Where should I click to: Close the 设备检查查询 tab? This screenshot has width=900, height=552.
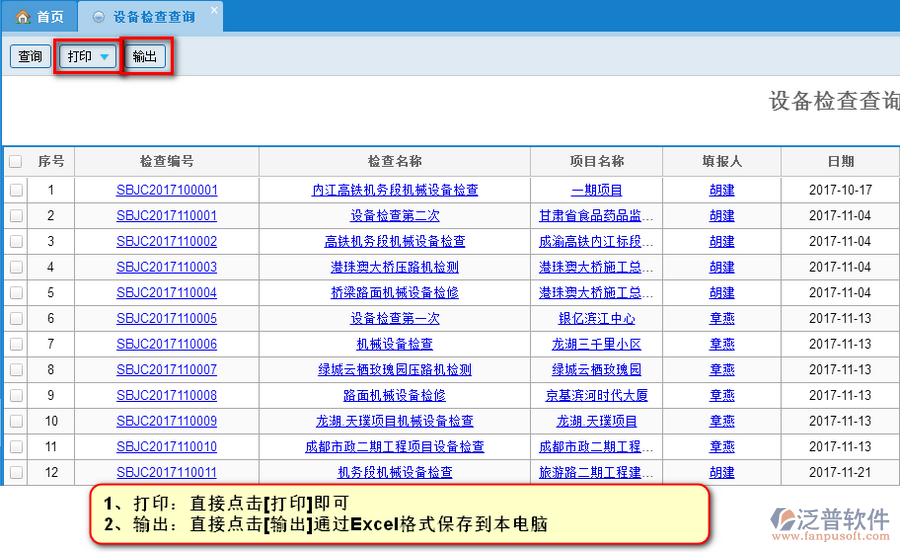pos(213,12)
